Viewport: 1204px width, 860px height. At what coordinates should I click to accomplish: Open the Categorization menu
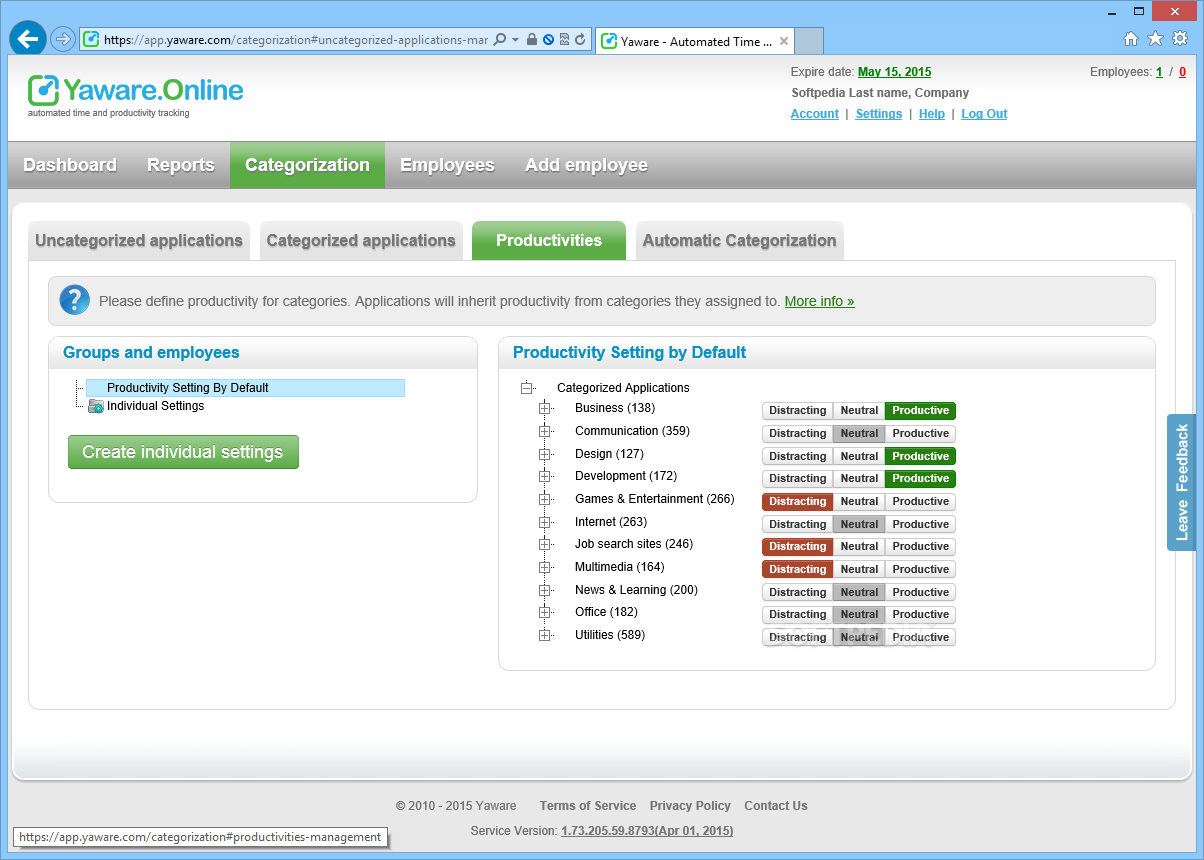[307, 165]
